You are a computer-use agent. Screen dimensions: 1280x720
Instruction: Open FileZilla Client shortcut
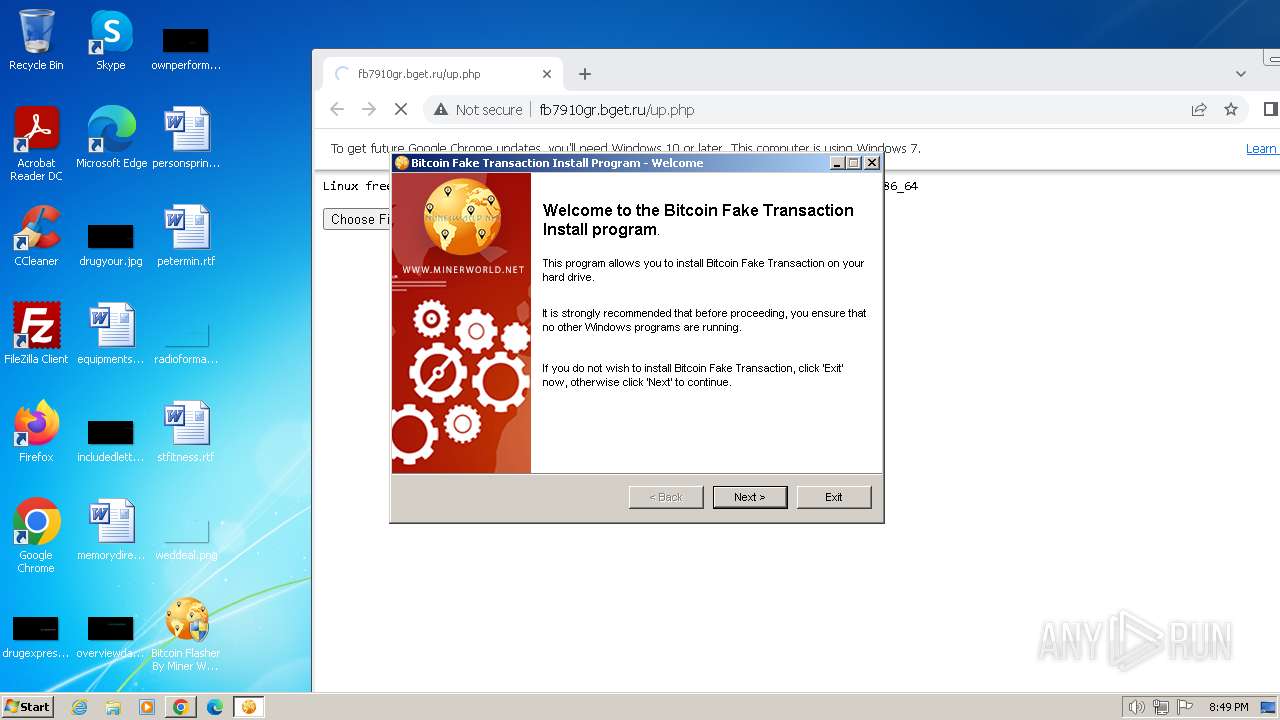point(36,334)
